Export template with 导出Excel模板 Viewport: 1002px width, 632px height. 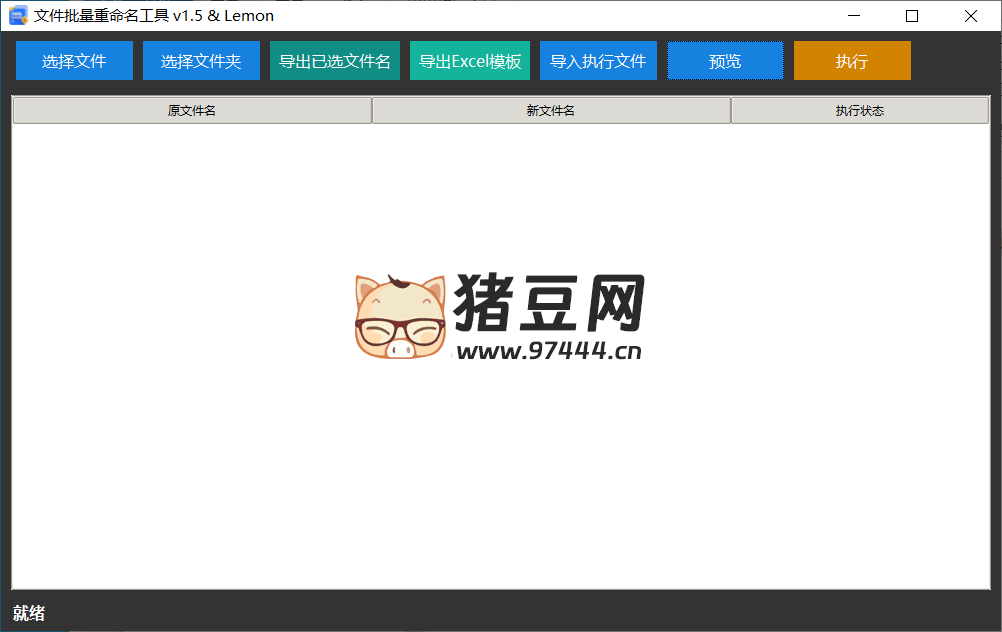pos(470,61)
